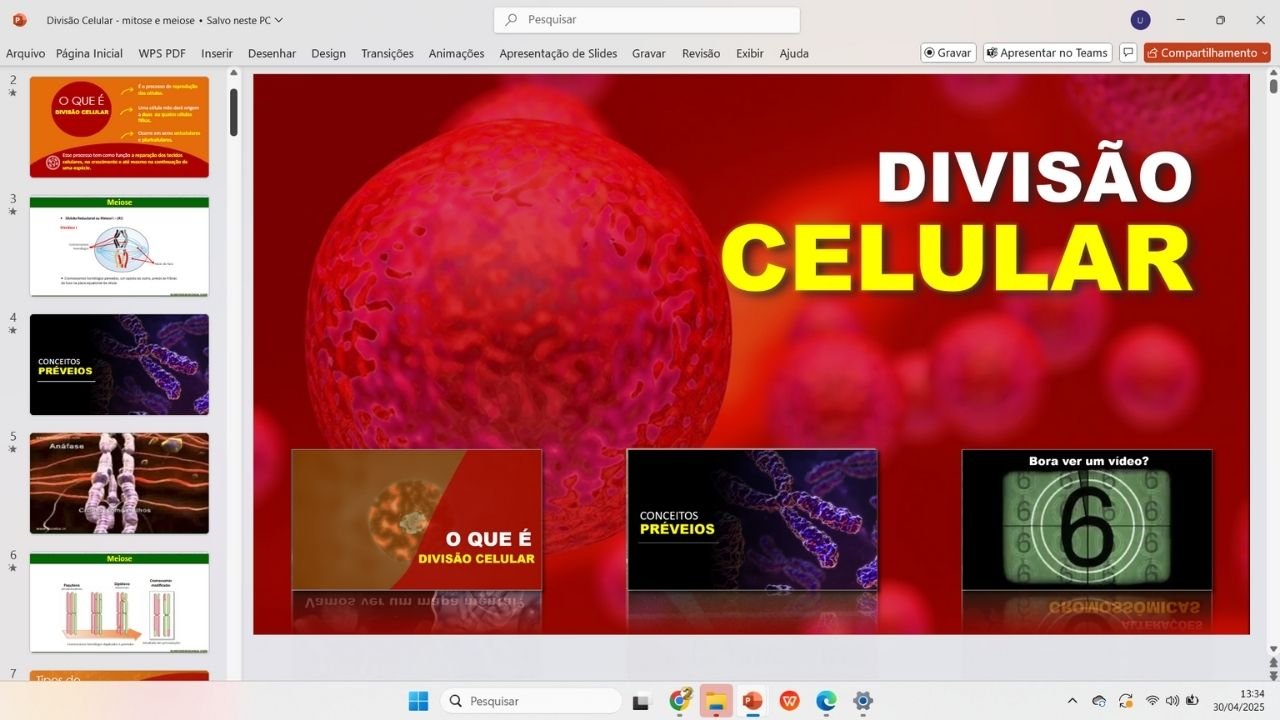Open Task View in the taskbar
This screenshot has height=720, width=1280.
(x=641, y=701)
